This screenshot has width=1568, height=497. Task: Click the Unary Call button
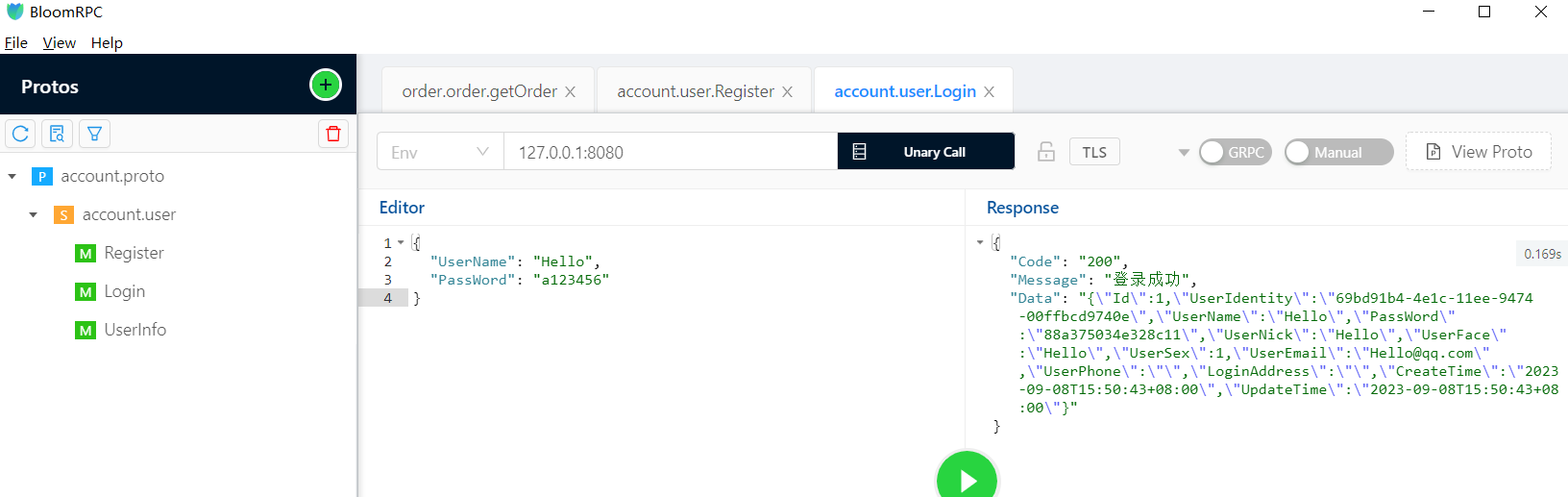[926, 152]
